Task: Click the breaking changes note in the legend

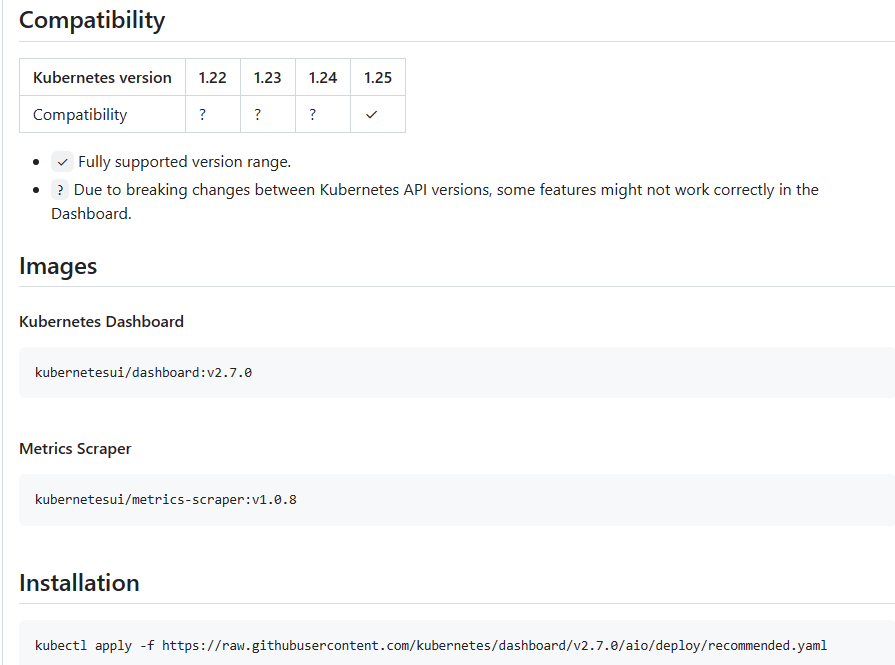Action: (x=445, y=190)
